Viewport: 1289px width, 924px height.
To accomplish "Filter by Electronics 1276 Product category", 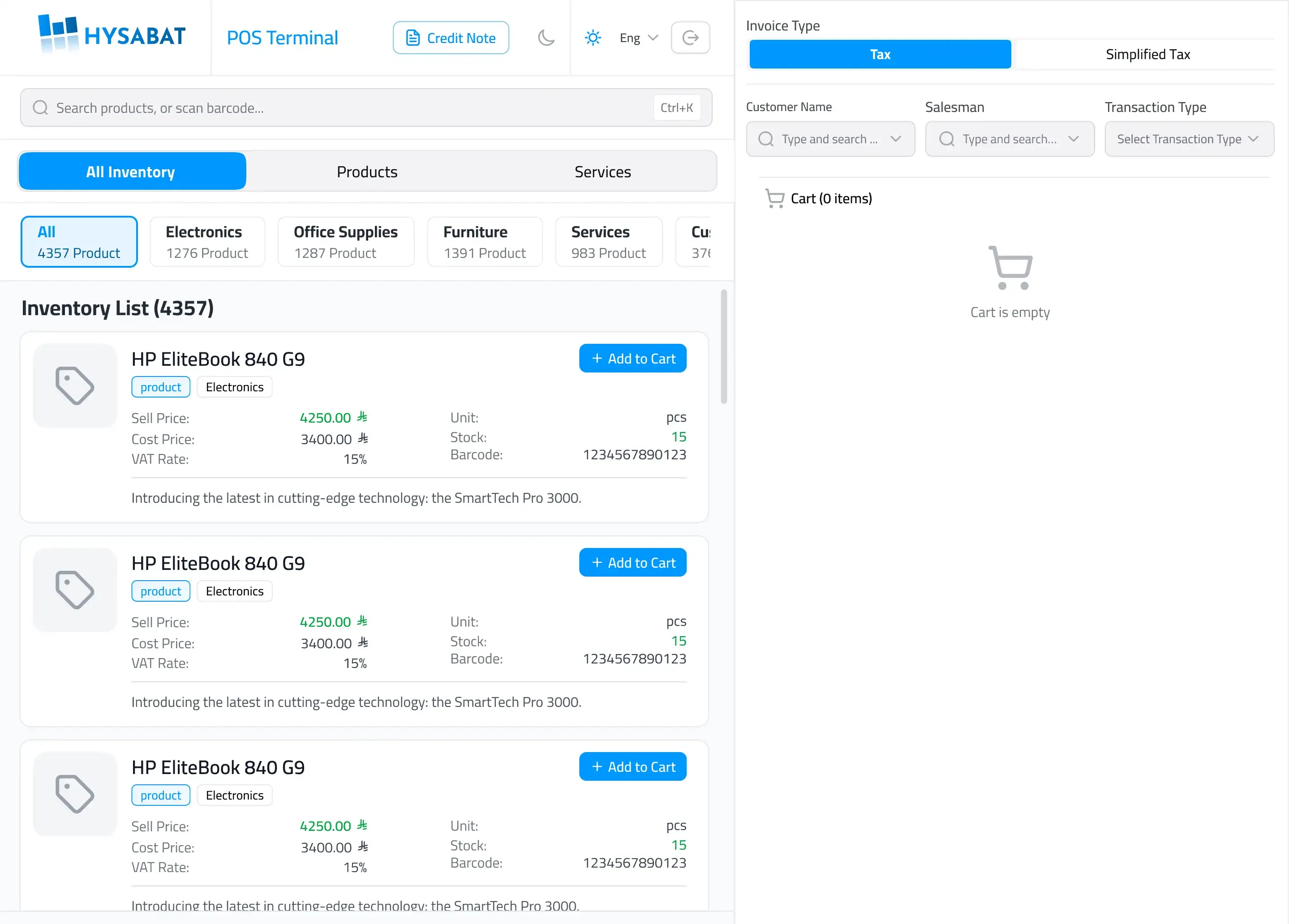I will (207, 242).
